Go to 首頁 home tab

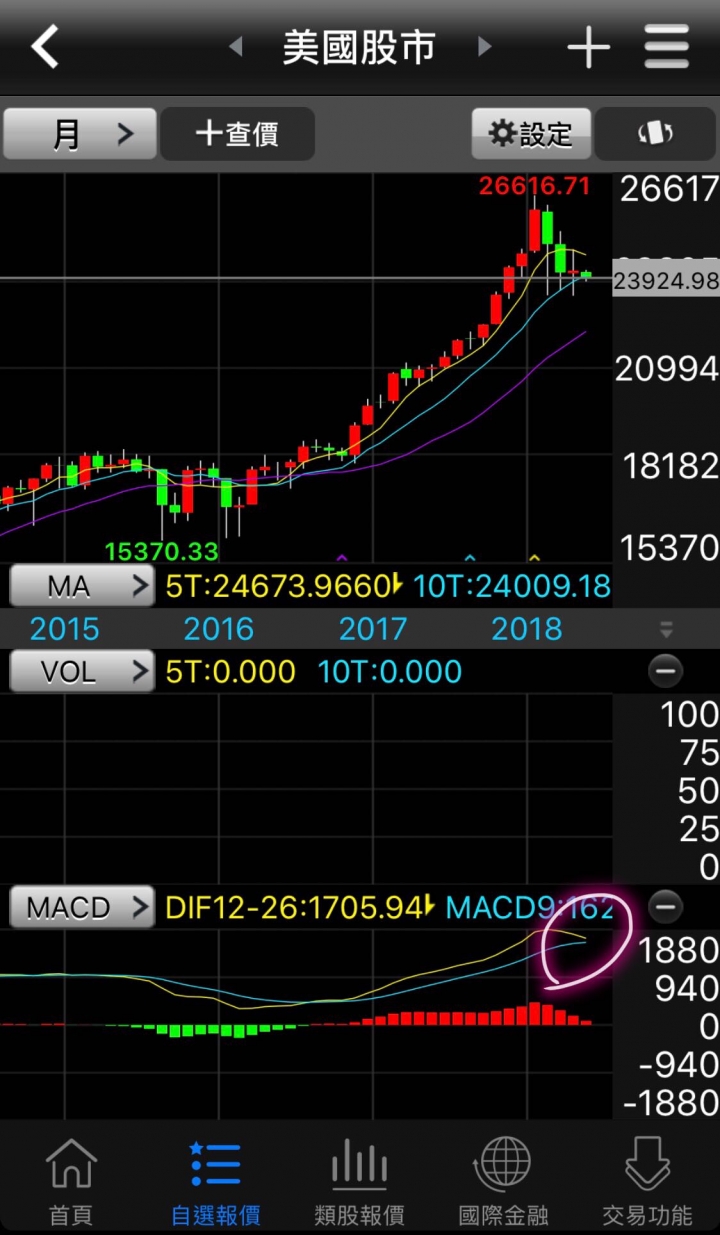[71, 1181]
